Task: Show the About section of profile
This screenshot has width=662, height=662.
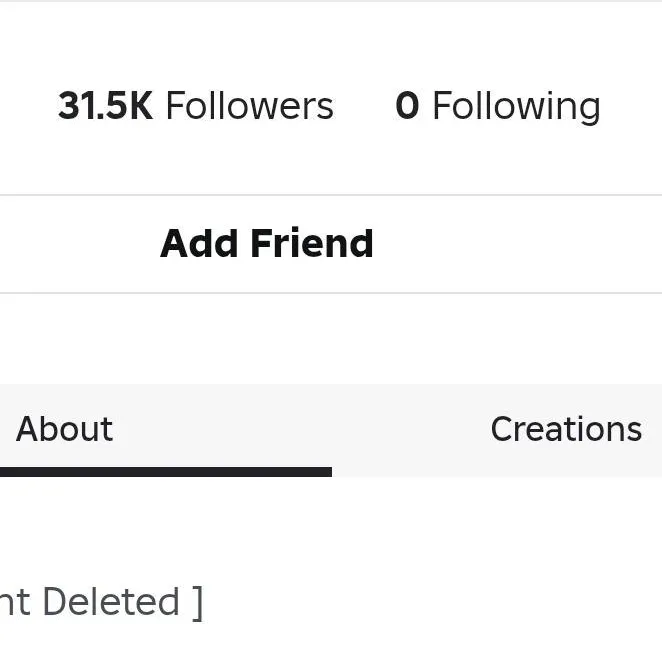Action: click(x=65, y=429)
